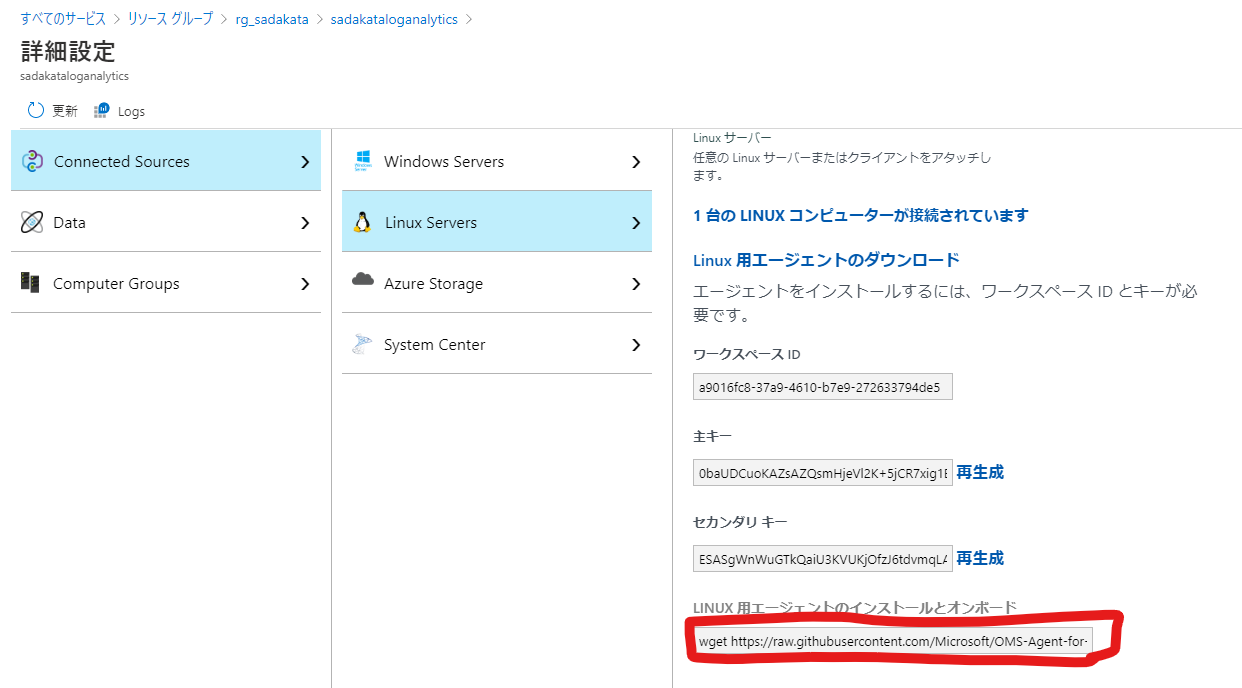The image size is (1242, 688).
Task: Click the Data icon
Action: click(x=32, y=222)
